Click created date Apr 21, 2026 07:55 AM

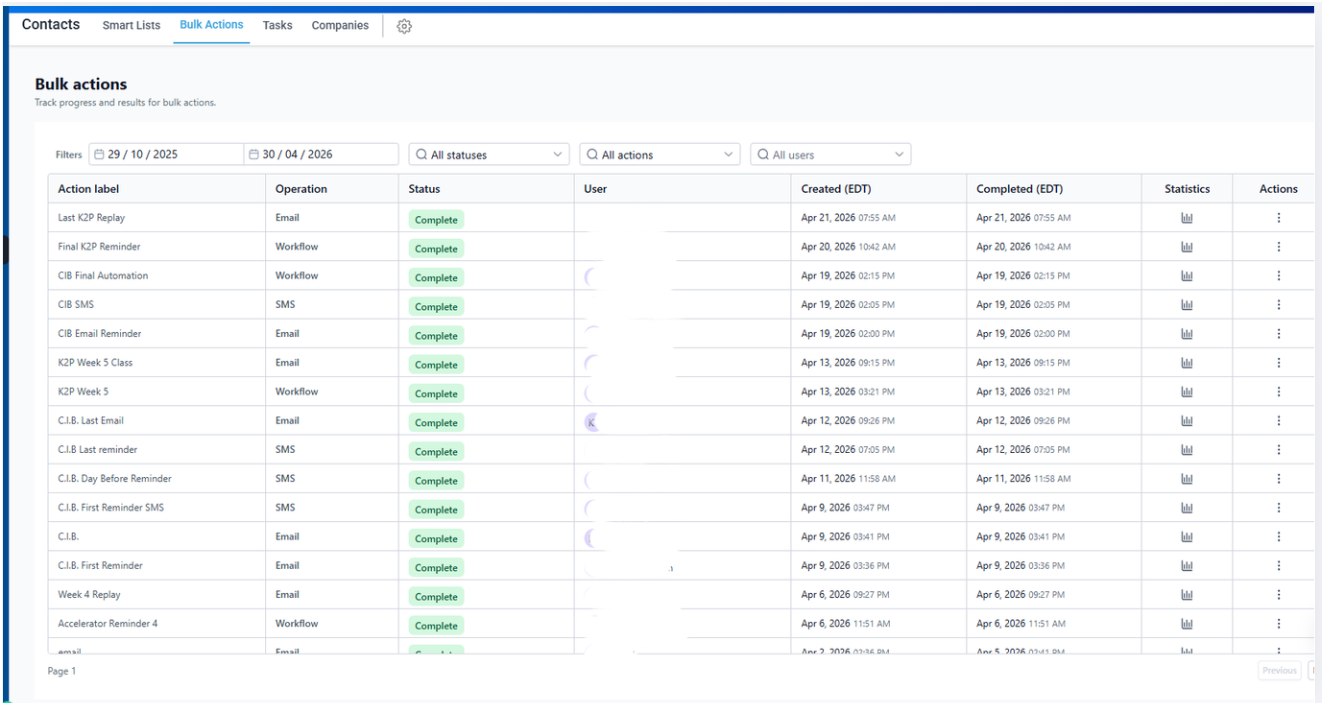tap(848, 218)
